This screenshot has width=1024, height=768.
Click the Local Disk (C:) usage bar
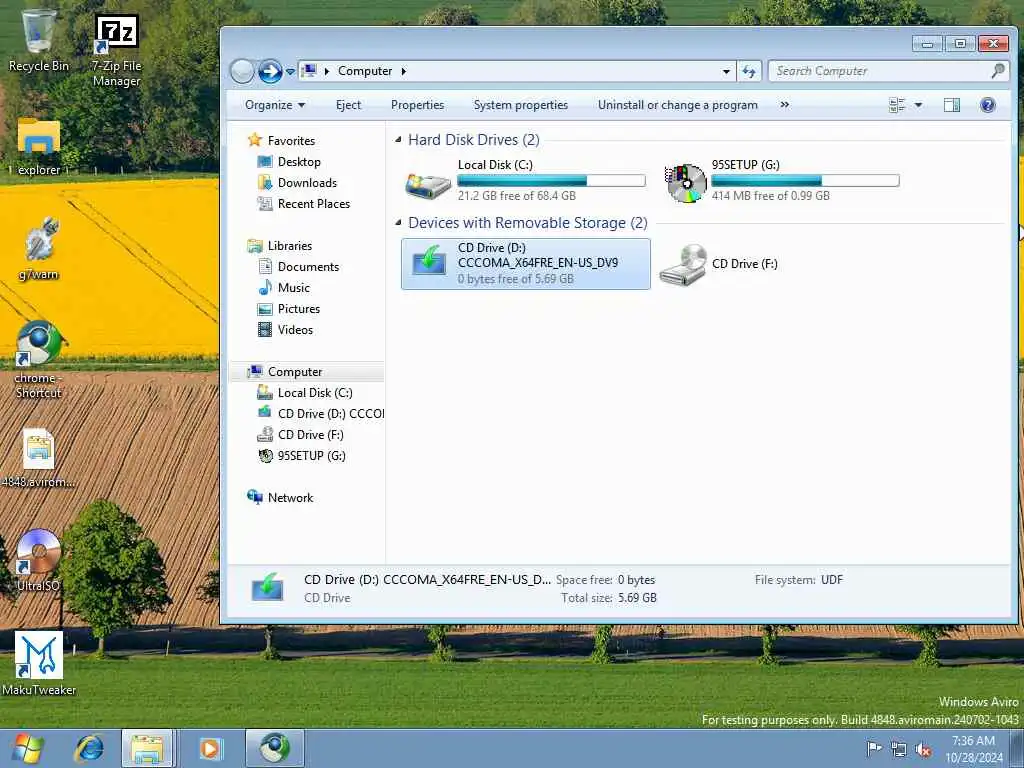coord(551,180)
